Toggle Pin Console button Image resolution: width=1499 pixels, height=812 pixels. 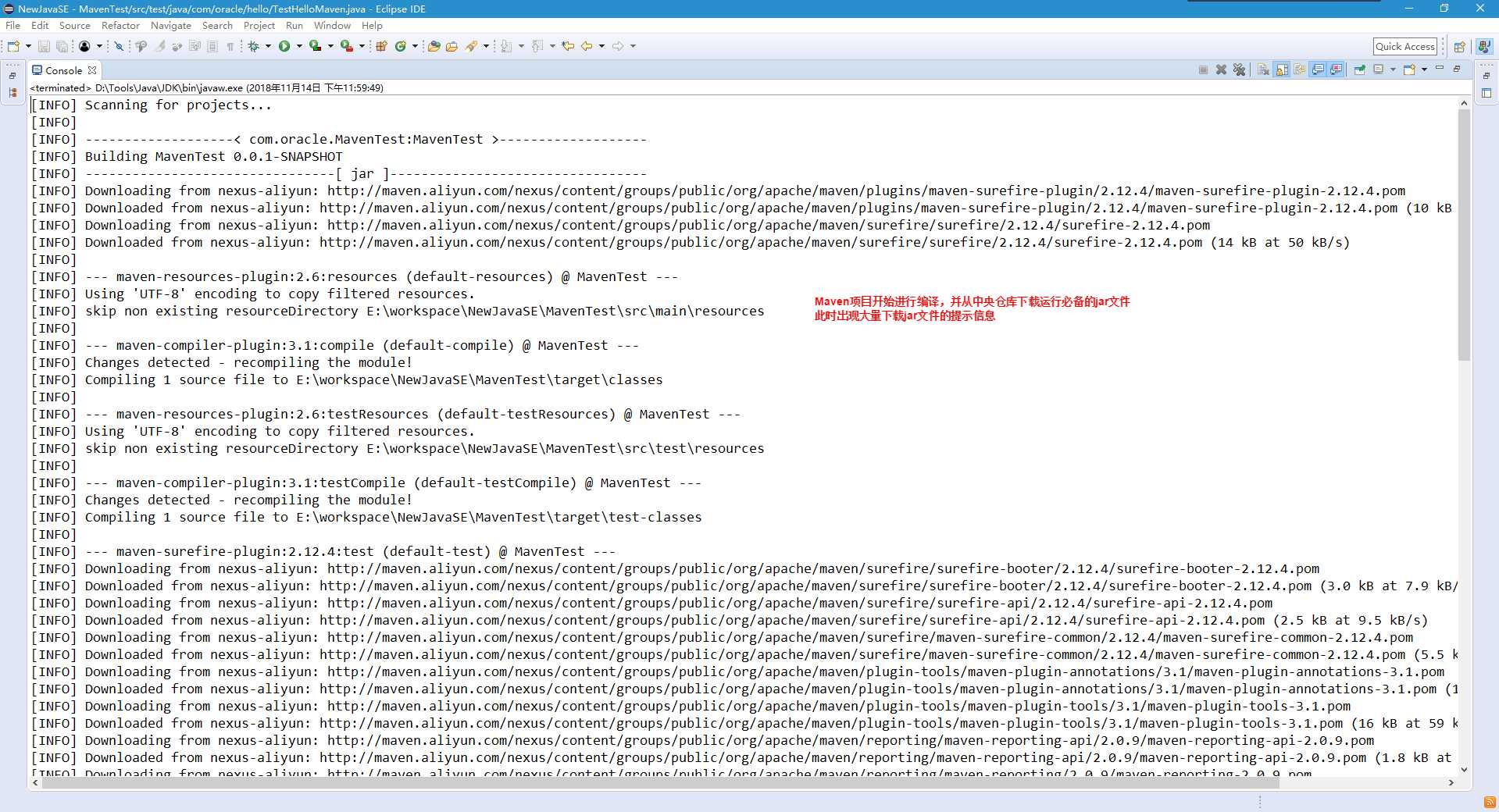point(1360,69)
